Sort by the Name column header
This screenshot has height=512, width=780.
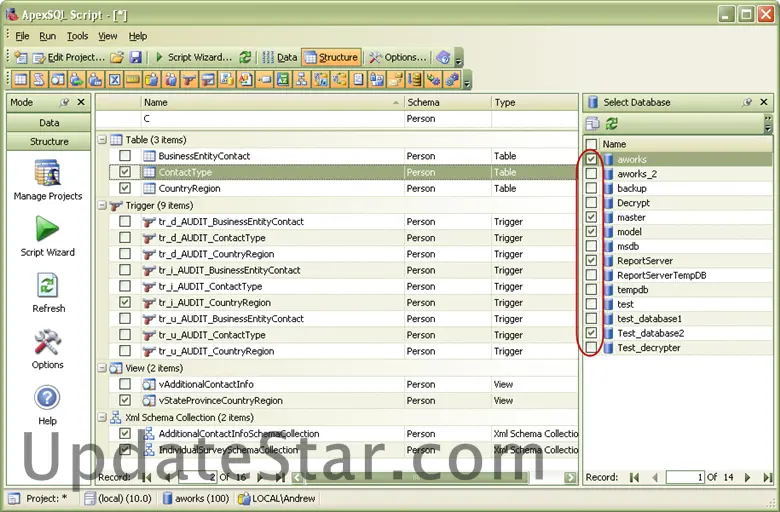pyautogui.click(x=272, y=102)
